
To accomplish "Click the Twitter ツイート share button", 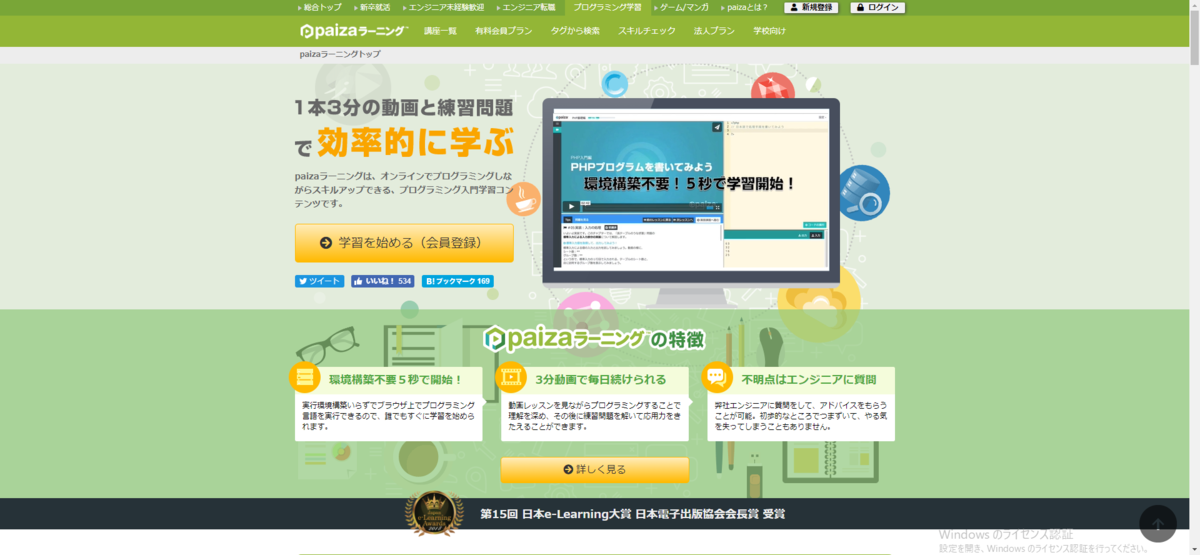I will tap(320, 281).
